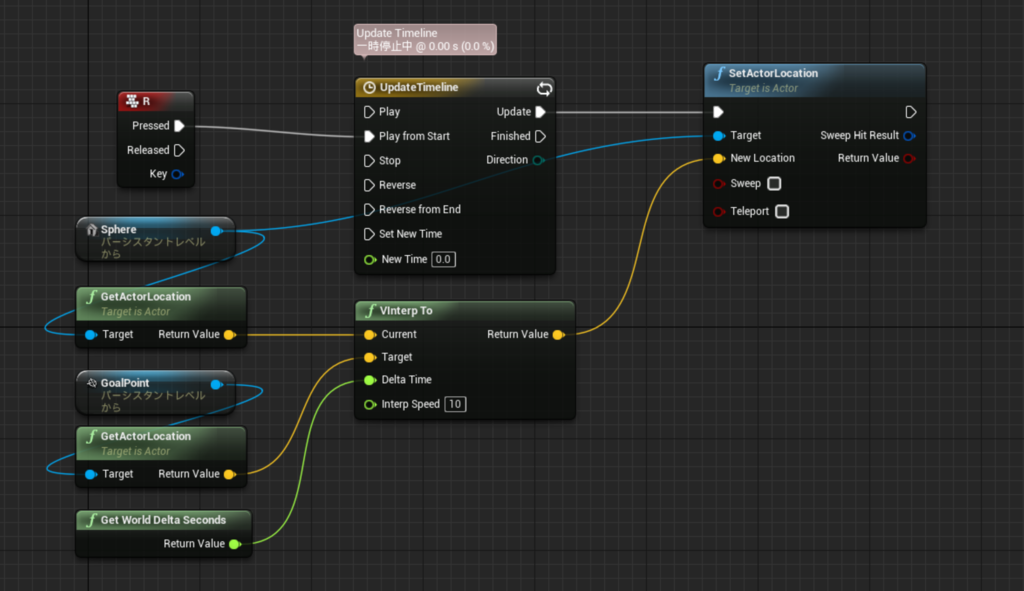Click the loop icon atop the UpdateTimeline node

point(544,88)
